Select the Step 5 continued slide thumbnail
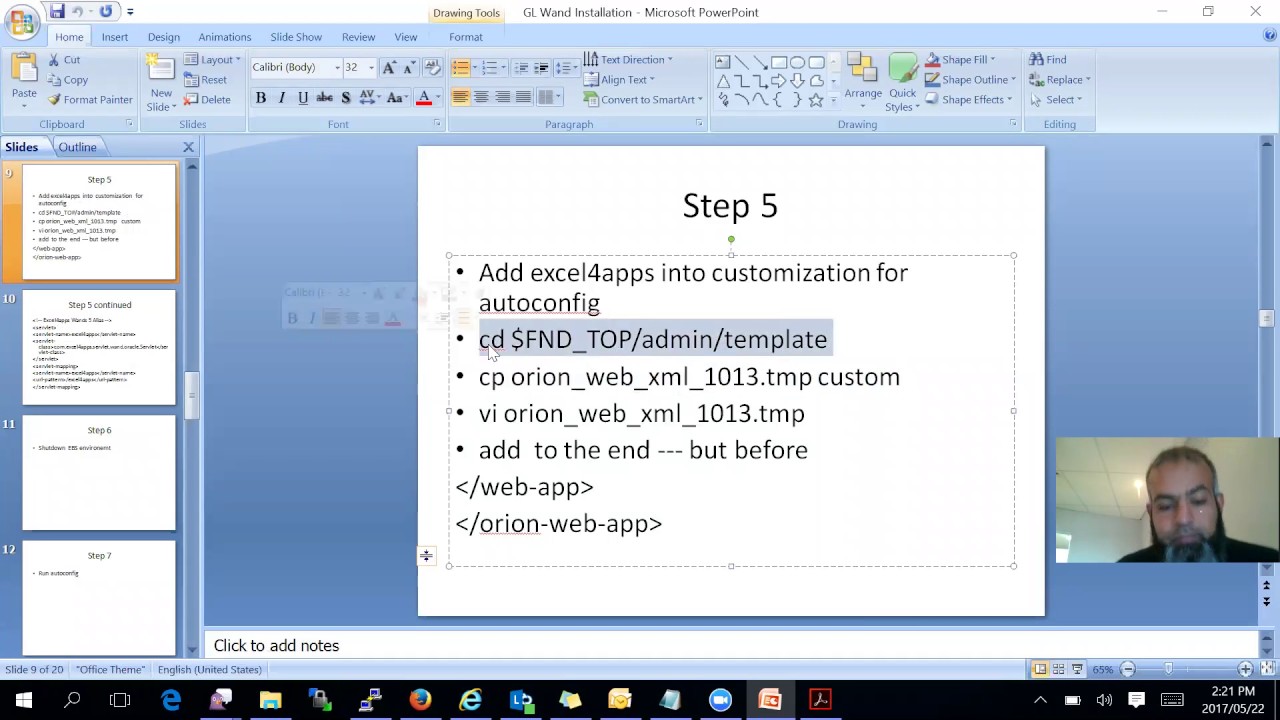The width and height of the screenshot is (1280, 720). (x=99, y=347)
